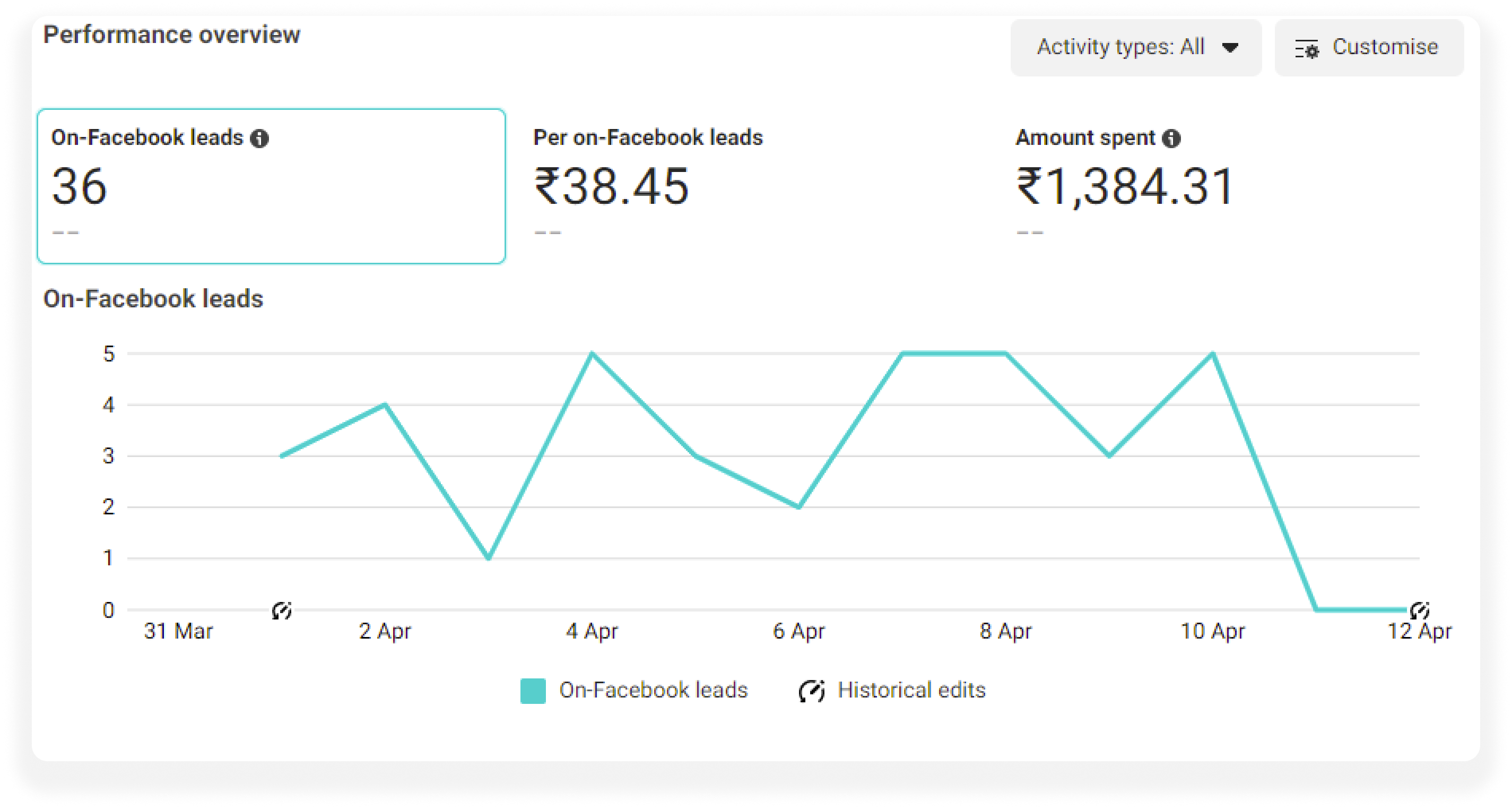Image resolution: width=1512 pixels, height=809 pixels.
Task: Click teal On-Facebook leads legend swatch
Action: click(x=533, y=690)
